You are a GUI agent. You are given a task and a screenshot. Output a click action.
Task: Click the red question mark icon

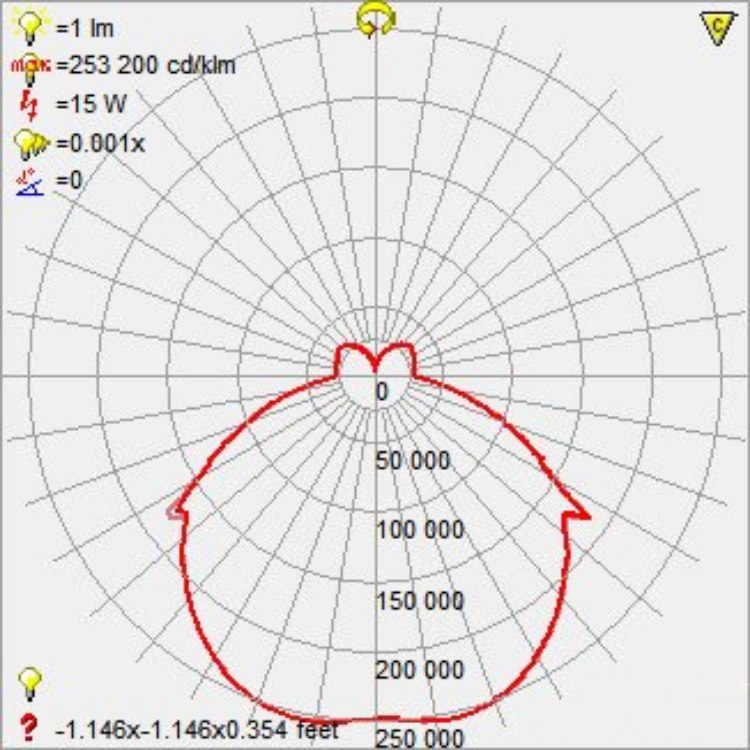29,728
